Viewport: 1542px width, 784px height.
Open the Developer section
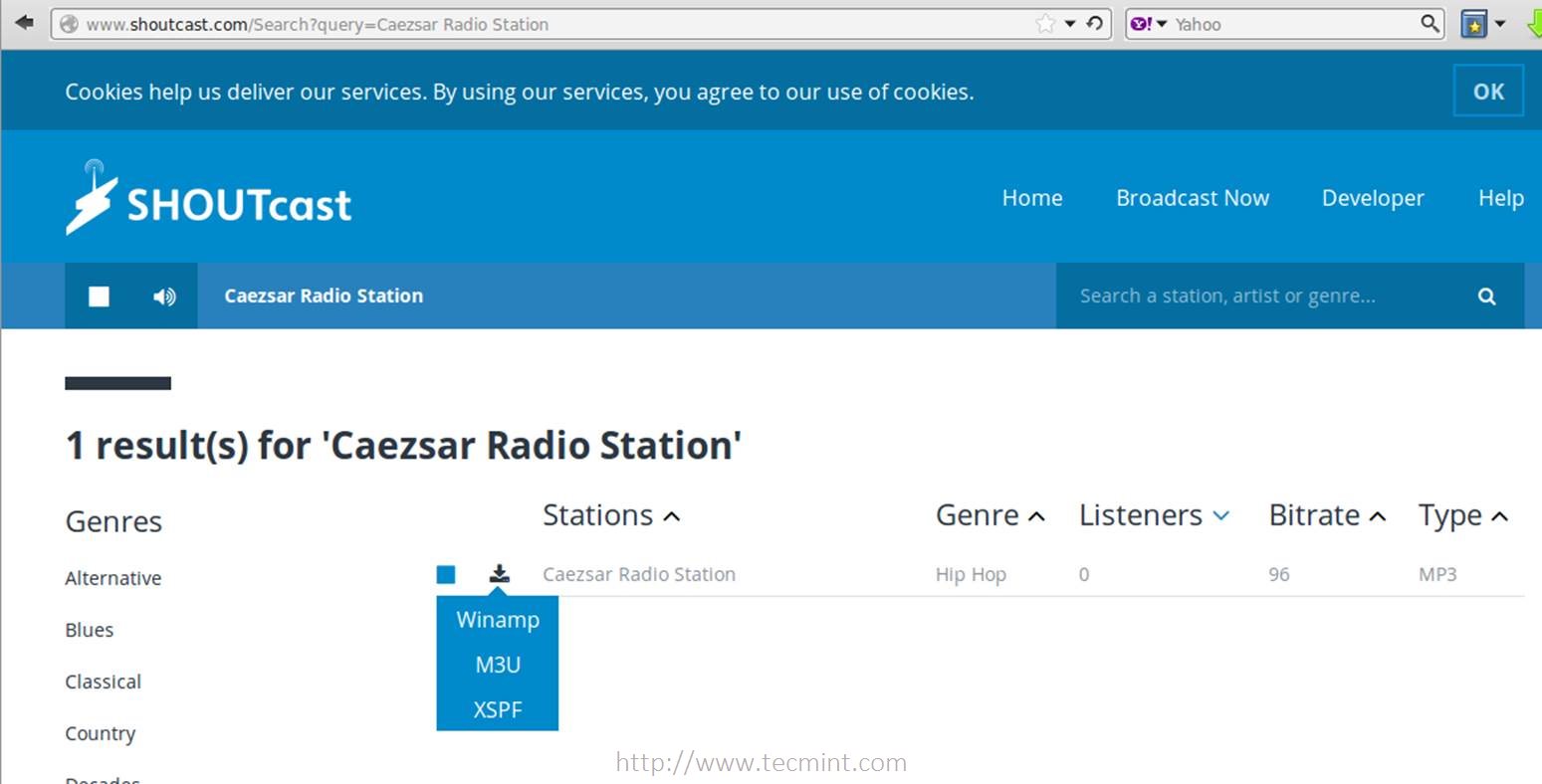[x=1373, y=198]
